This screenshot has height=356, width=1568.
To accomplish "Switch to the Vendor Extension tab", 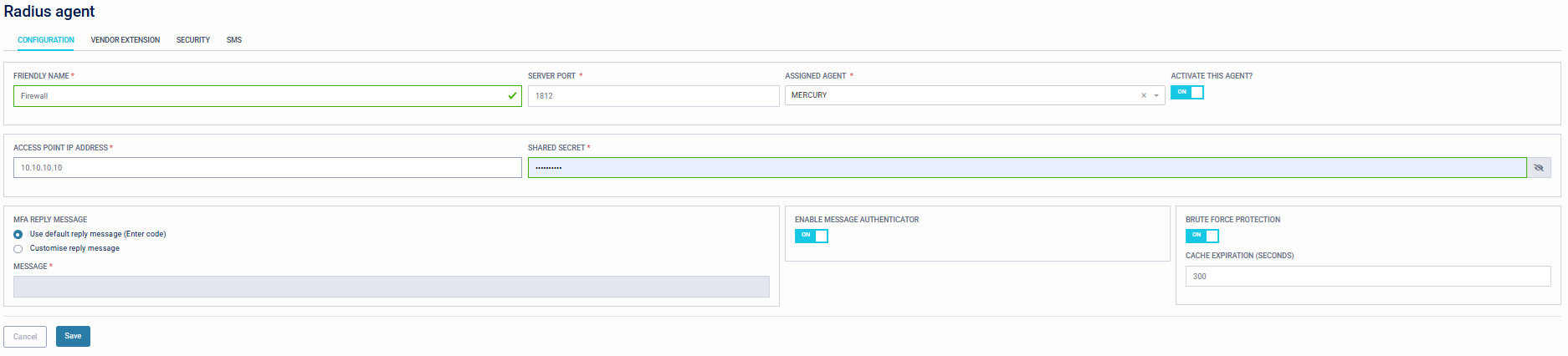I will click(x=126, y=40).
